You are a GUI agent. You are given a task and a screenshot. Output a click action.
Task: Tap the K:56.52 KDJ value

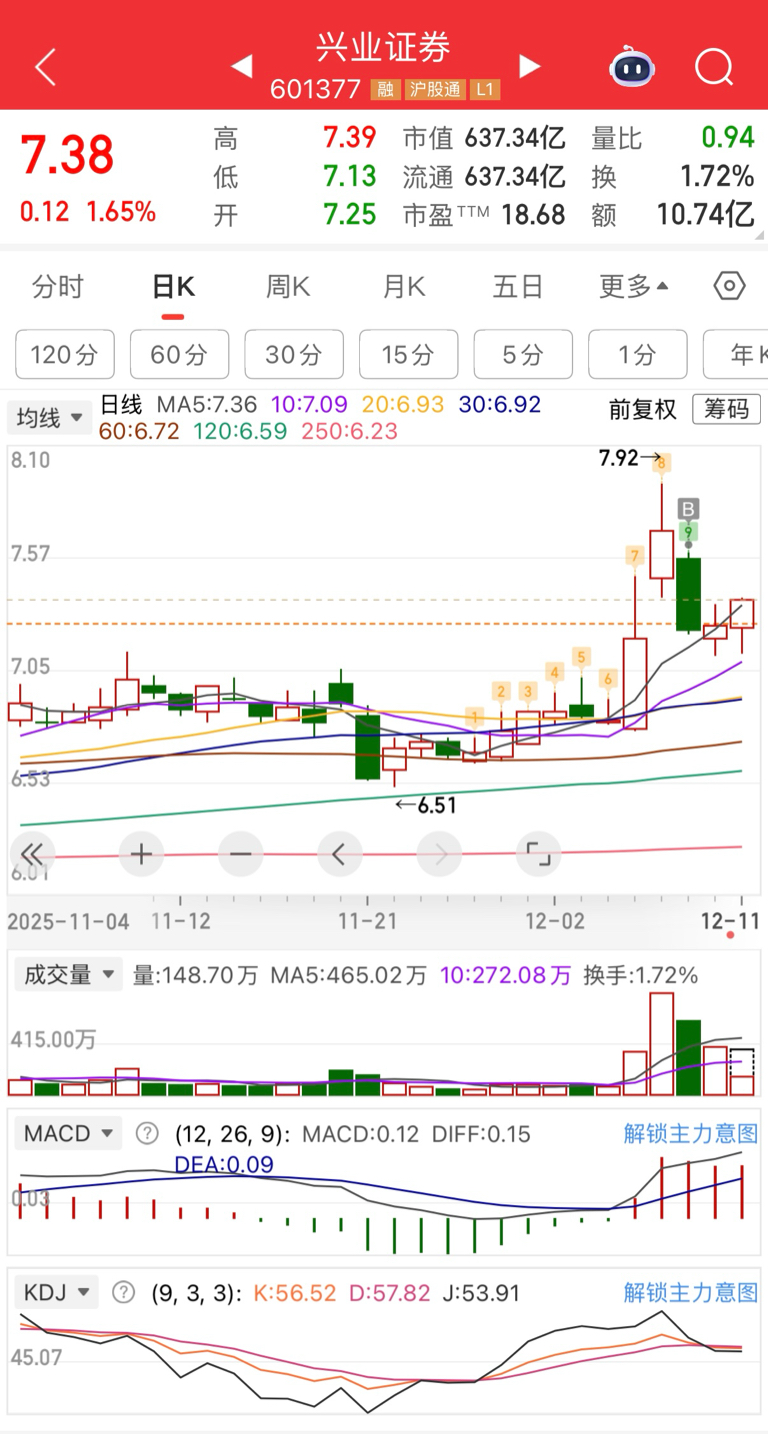[x=294, y=1293]
